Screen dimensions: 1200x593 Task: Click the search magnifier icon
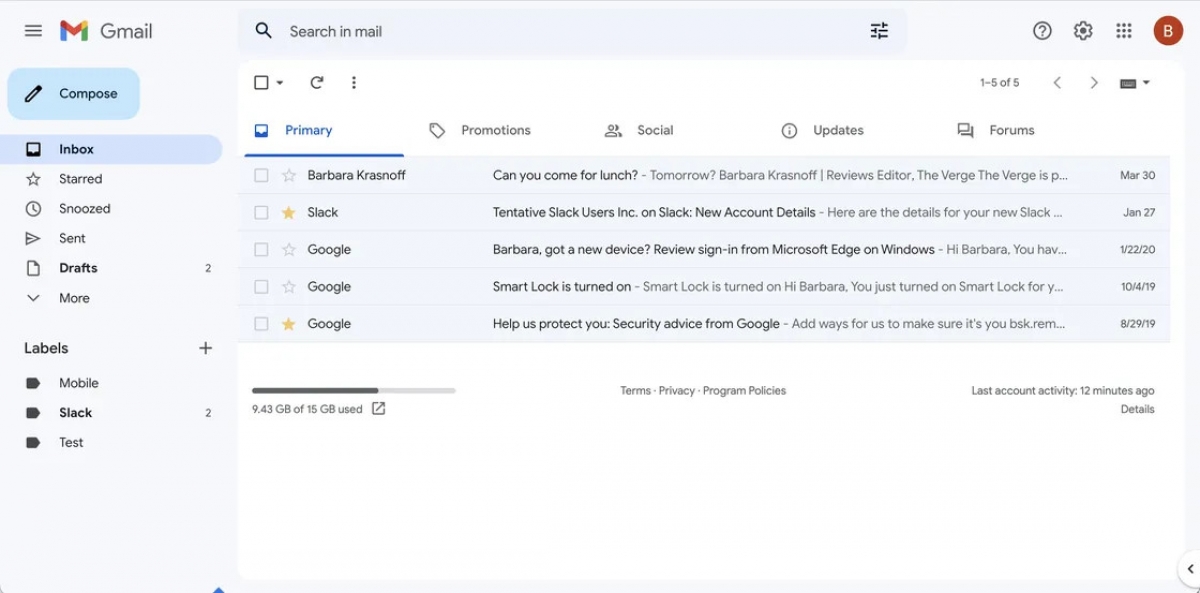click(264, 31)
